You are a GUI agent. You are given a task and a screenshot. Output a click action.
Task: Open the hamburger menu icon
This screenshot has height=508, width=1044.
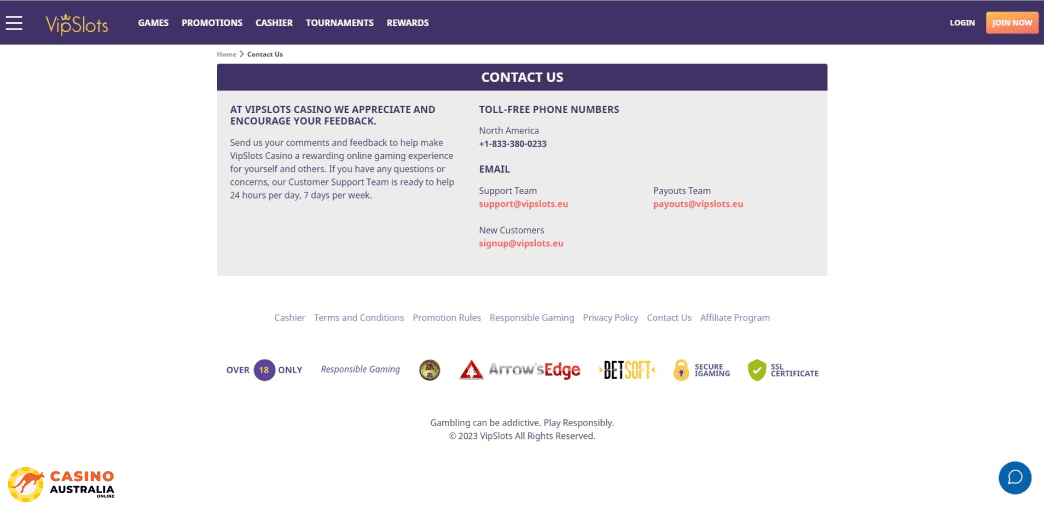click(x=14, y=23)
